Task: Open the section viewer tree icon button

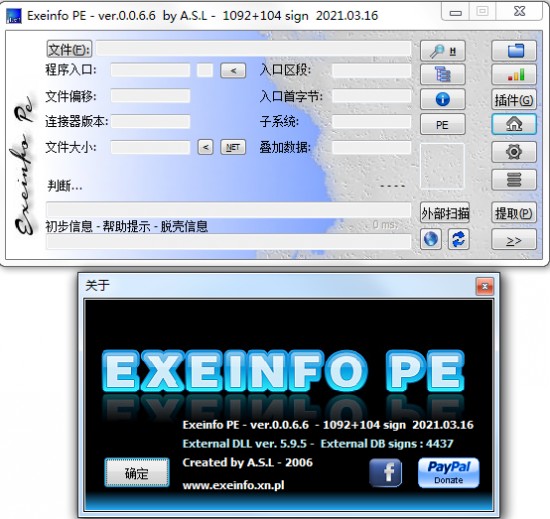Action: 443,74
